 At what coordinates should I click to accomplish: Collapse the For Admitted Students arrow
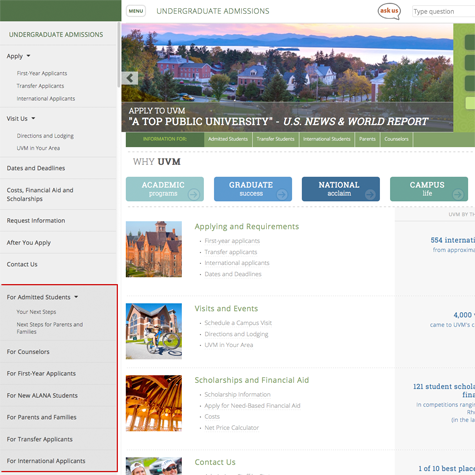(x=76, y=297)
